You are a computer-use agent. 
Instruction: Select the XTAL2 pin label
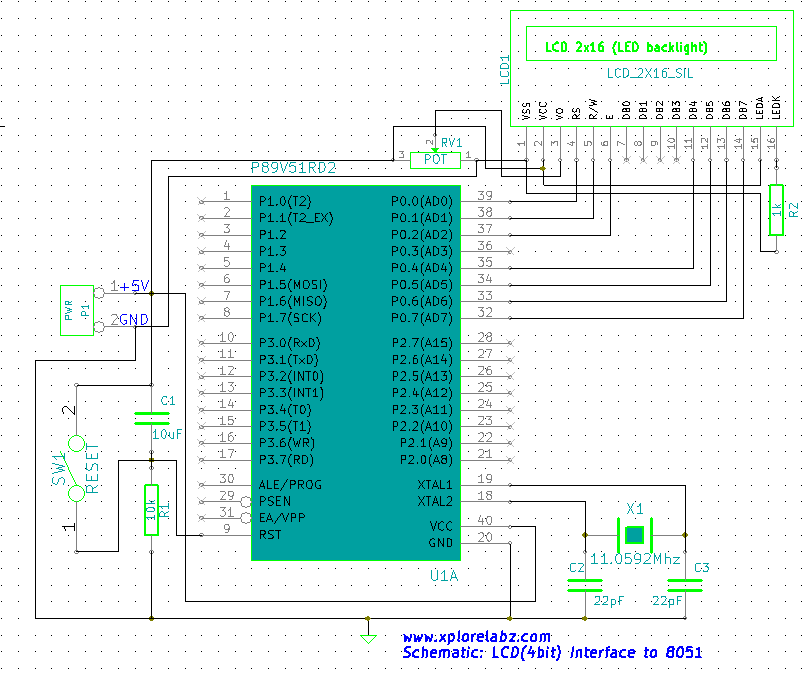click(x=435, y=501)
